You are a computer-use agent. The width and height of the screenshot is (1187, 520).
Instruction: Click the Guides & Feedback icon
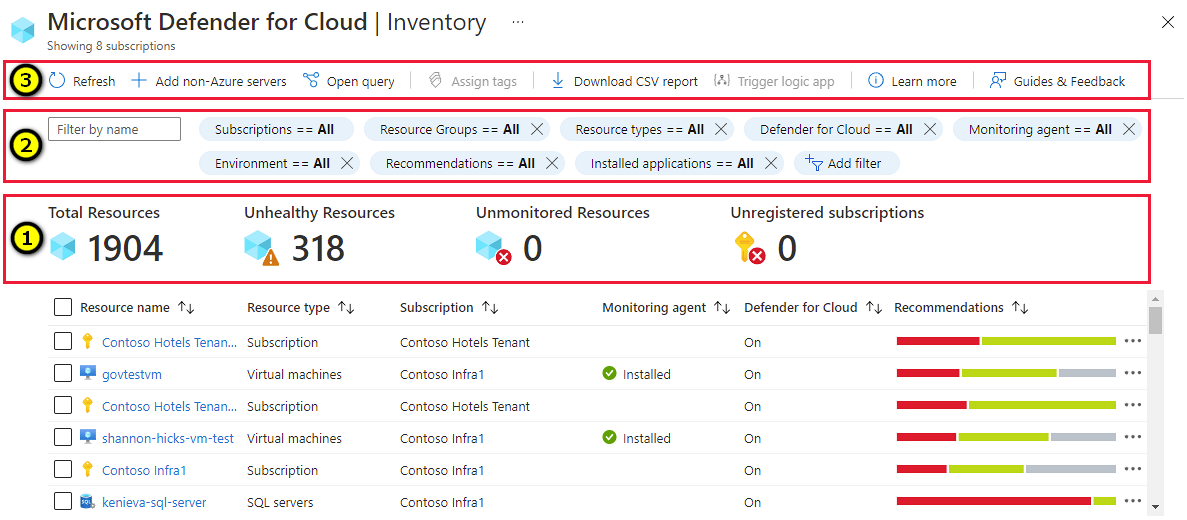998,81
